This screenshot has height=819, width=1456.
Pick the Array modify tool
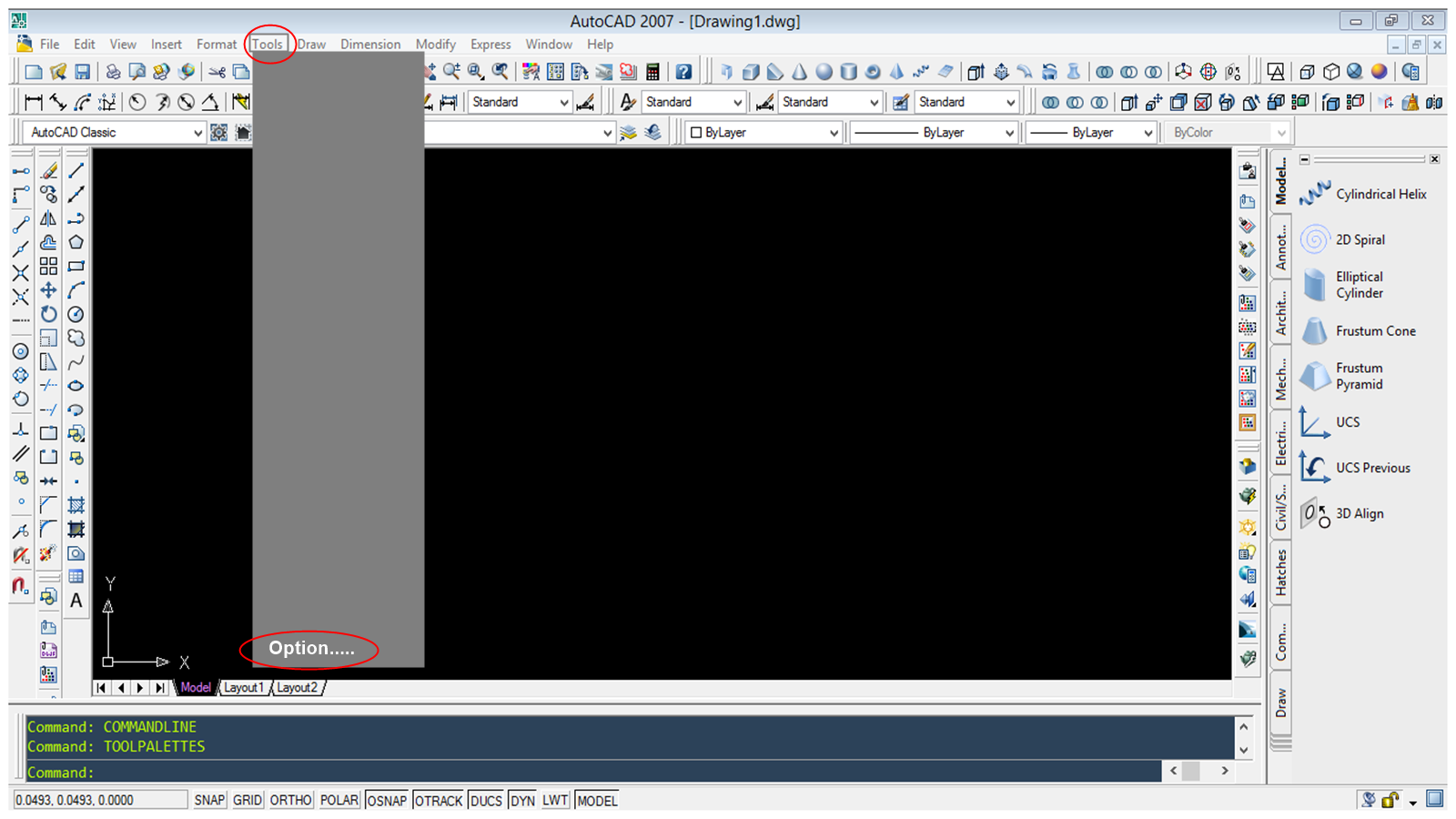[49, 266]
